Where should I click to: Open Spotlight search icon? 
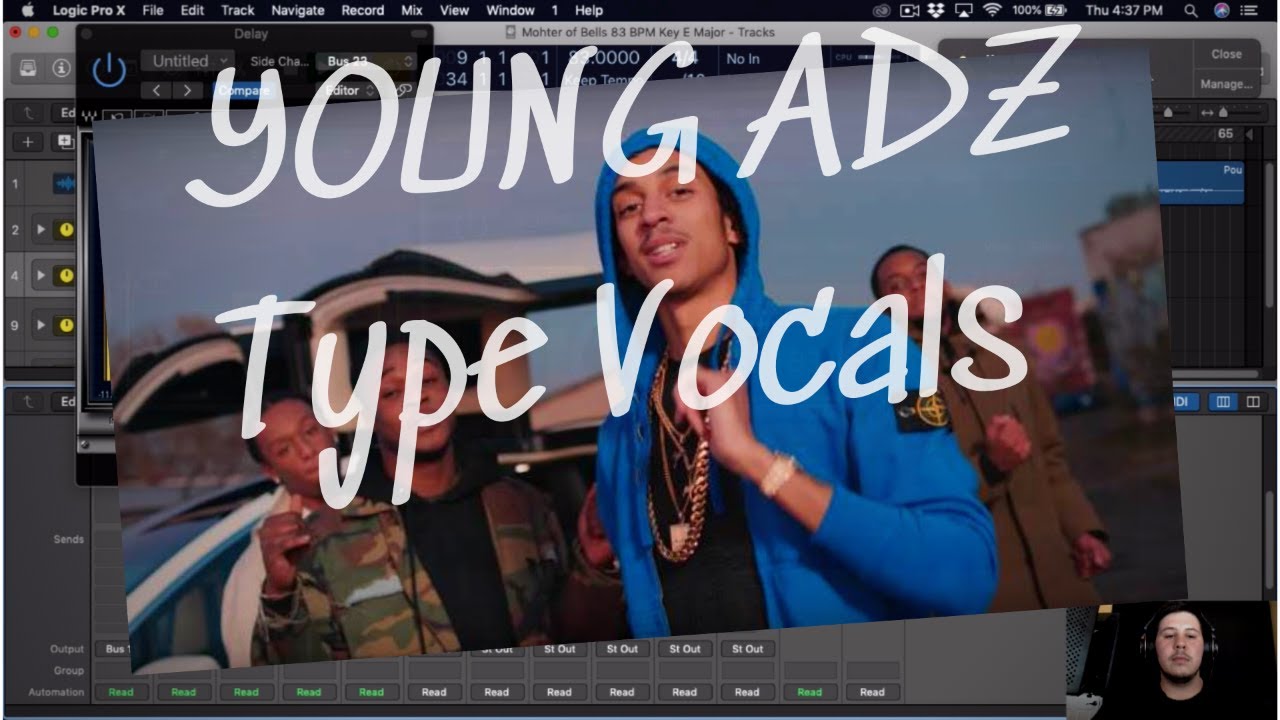(1191, 10)
